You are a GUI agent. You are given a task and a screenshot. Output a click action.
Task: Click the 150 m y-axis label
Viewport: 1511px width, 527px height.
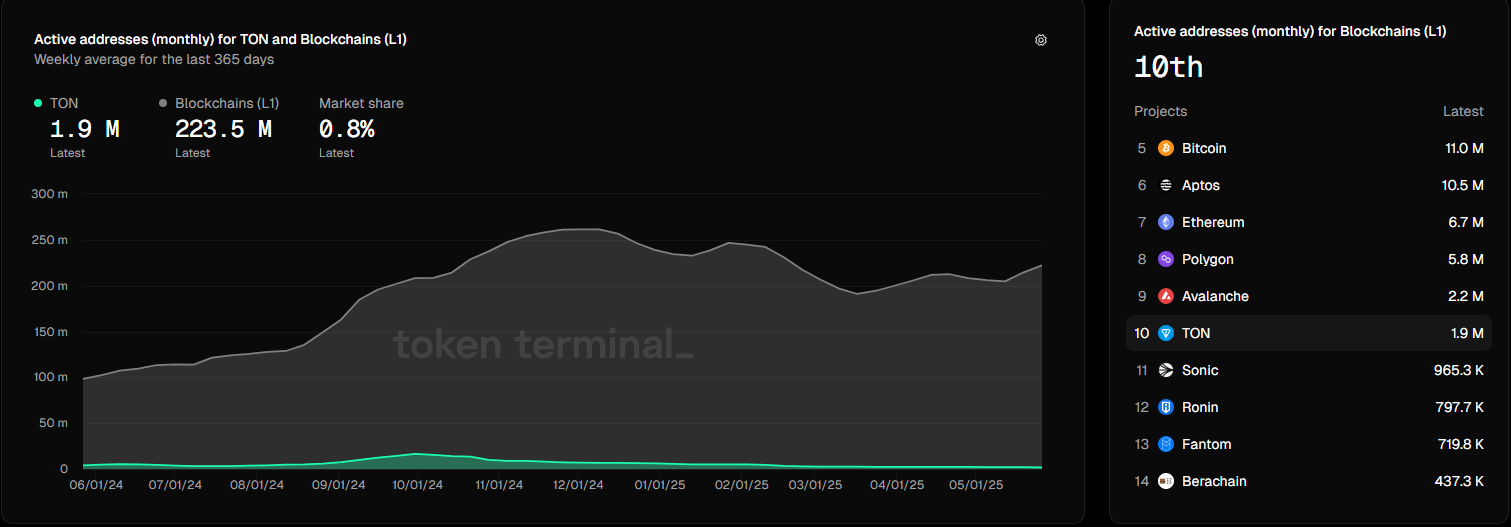49,332
